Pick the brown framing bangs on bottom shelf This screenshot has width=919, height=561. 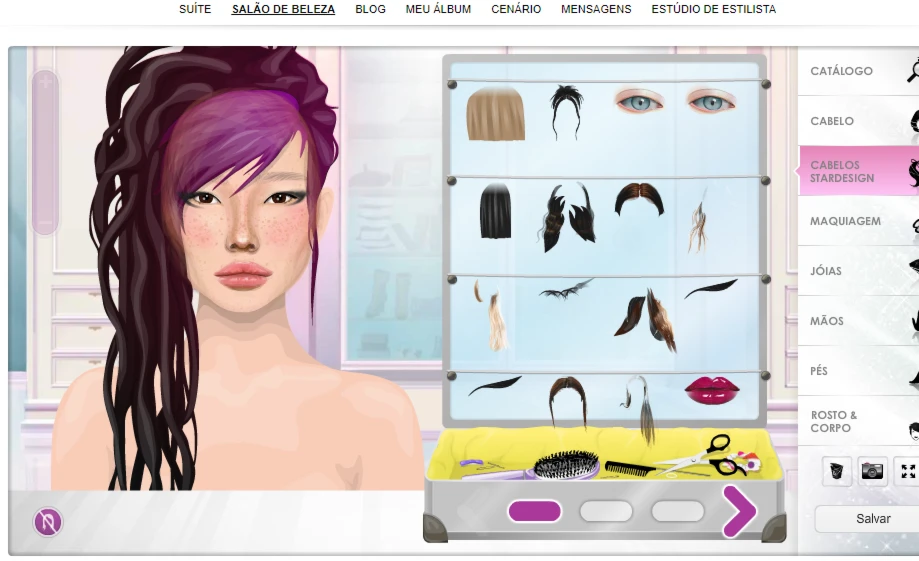(x=567, y=402)
